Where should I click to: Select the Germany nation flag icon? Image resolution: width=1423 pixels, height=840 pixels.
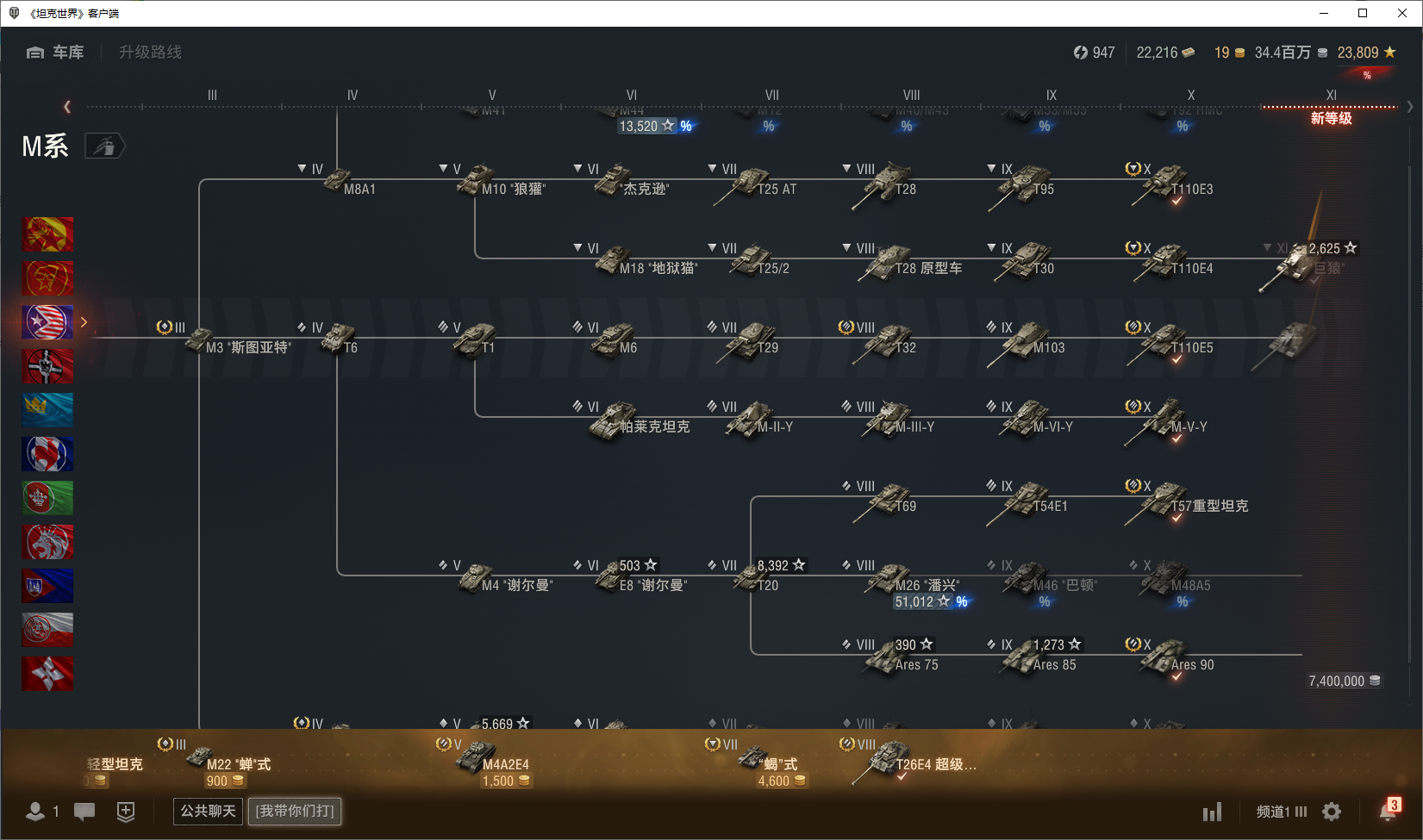47,366
